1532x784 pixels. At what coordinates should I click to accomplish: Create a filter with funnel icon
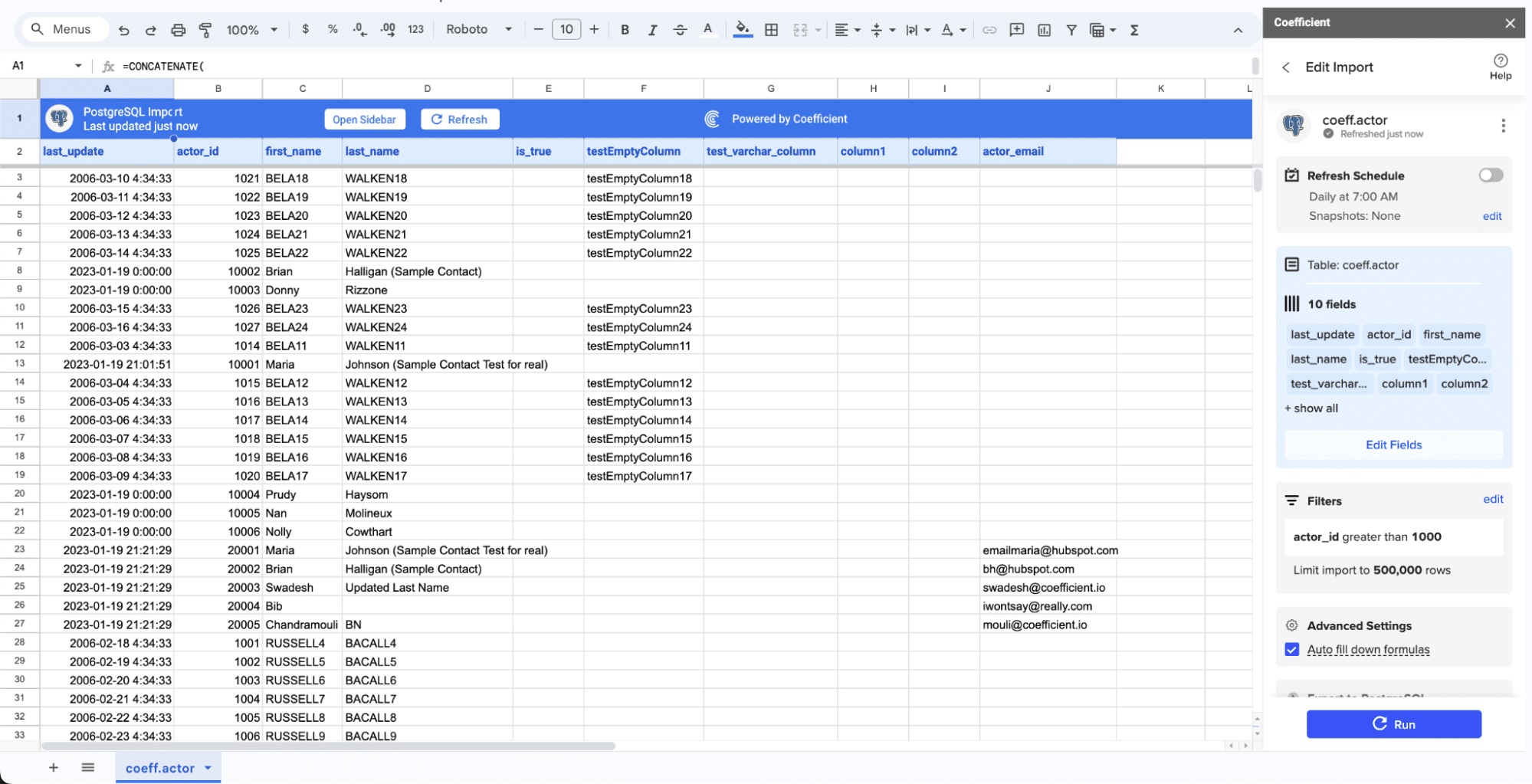[1071, 30]
